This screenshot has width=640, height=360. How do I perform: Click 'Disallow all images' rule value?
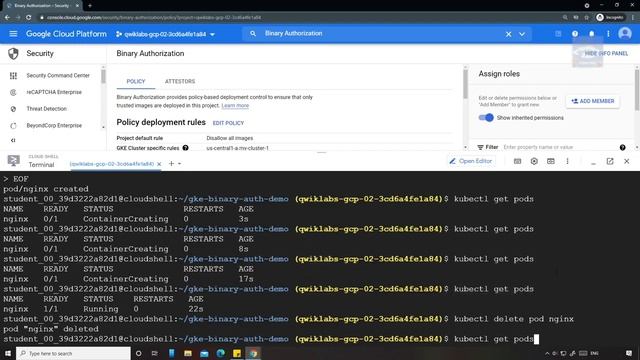(230, 138)
